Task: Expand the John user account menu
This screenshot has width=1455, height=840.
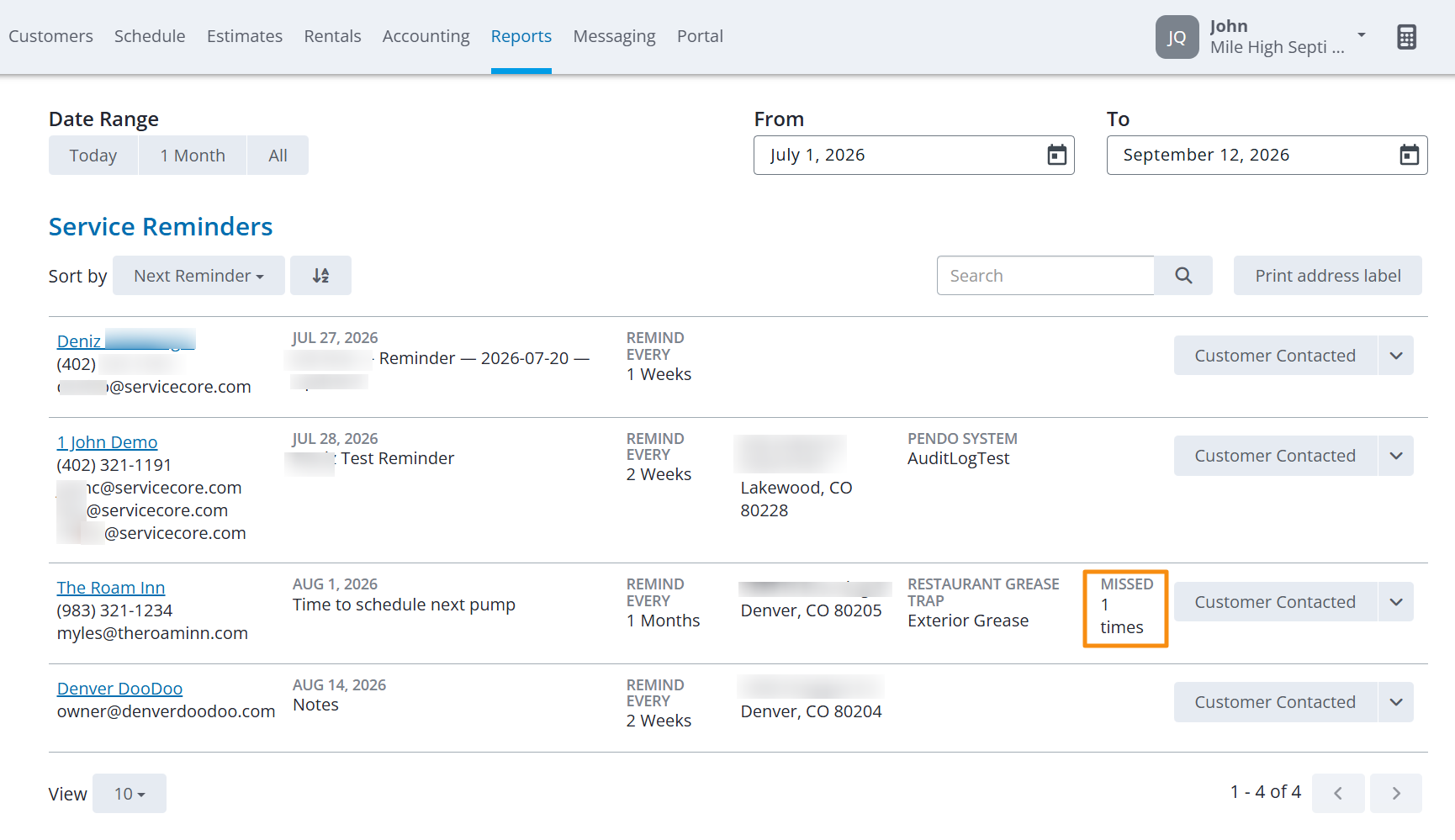Action: pyautogui.click(x=1362, y=35)
